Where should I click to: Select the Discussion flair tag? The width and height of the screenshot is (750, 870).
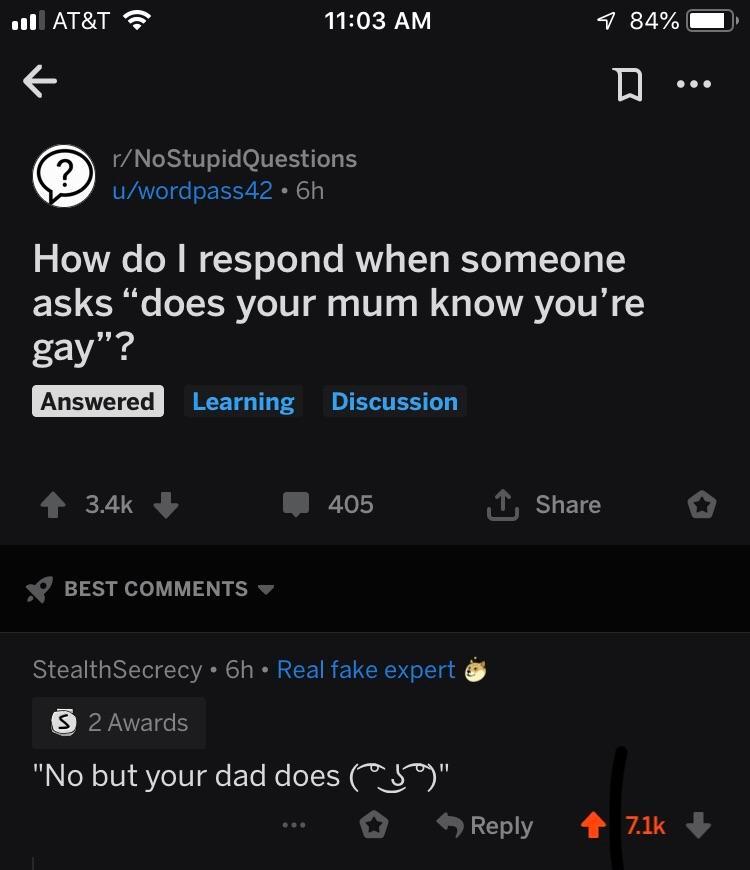coord(394,402)
